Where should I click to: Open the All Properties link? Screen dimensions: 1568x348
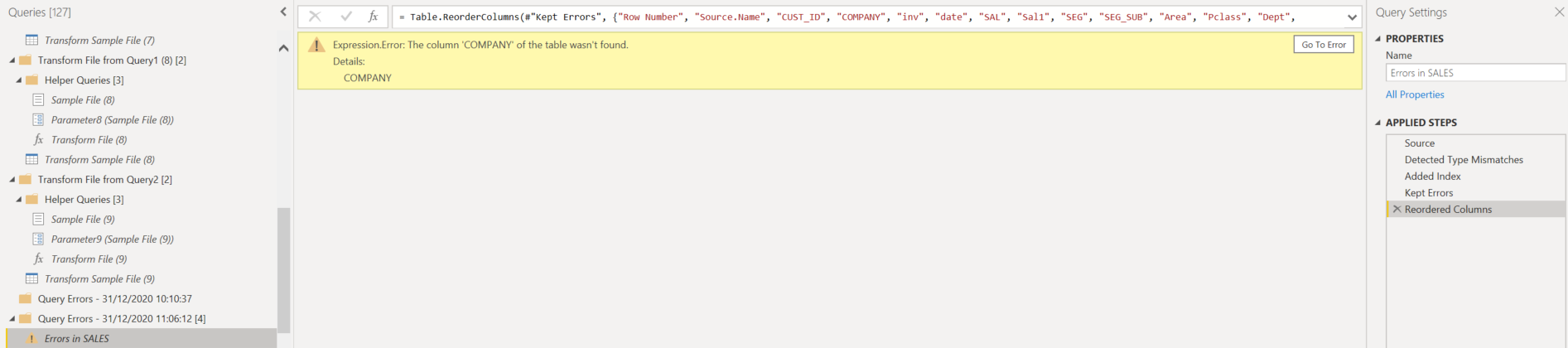point(1415,94)
